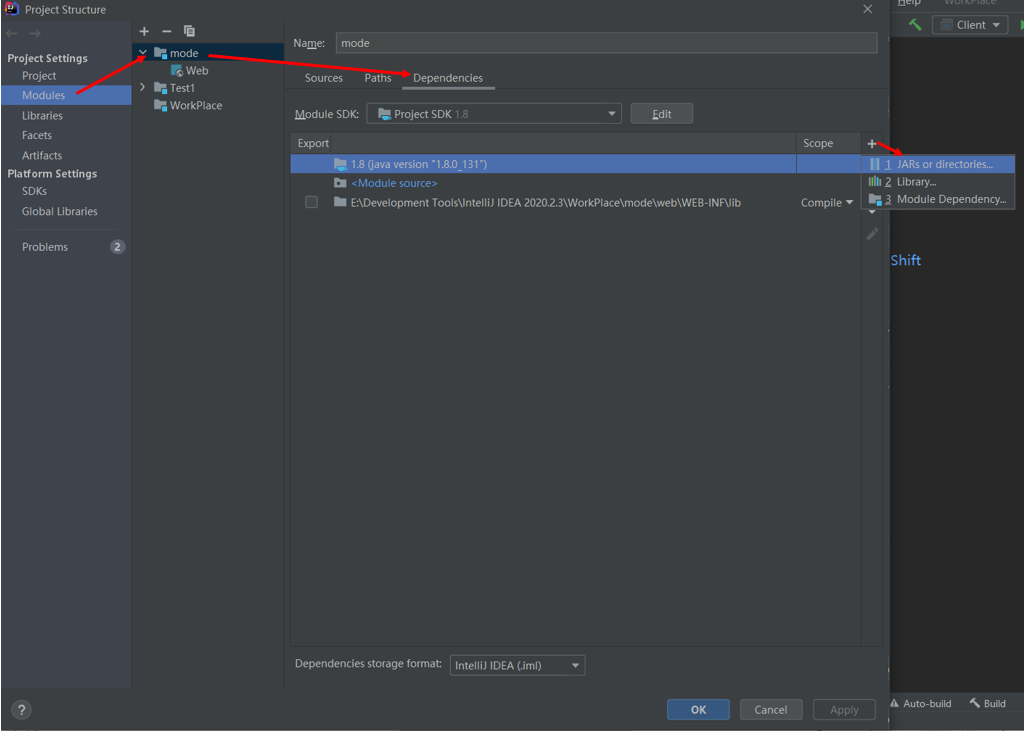Open the Modules settings section
Viewport: 1026px width, 731px height.
click(66, 95)
